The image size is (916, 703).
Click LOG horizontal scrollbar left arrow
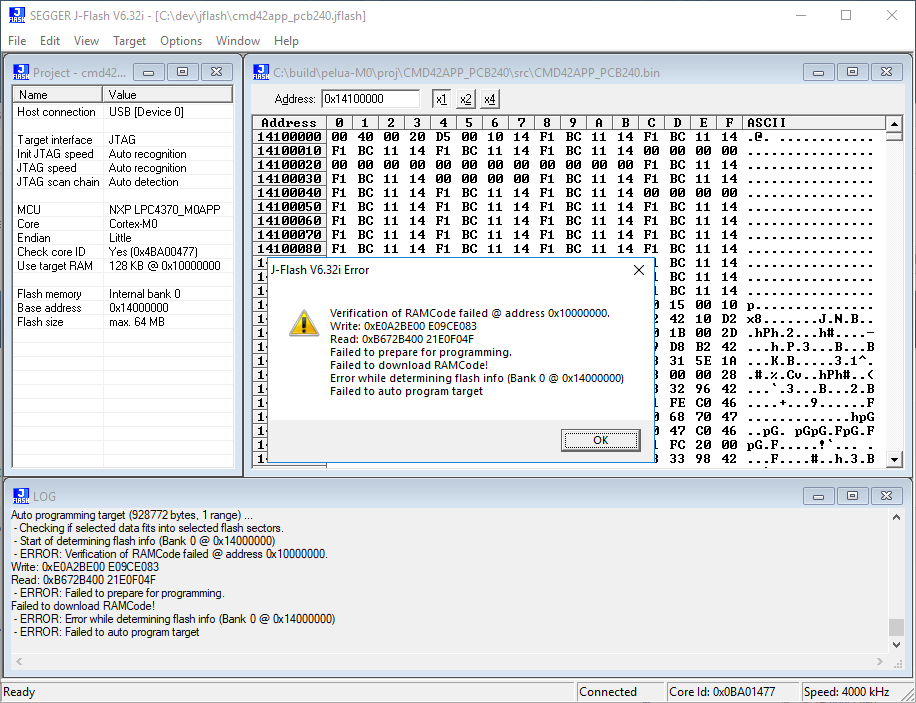click(x=19, y=662)
